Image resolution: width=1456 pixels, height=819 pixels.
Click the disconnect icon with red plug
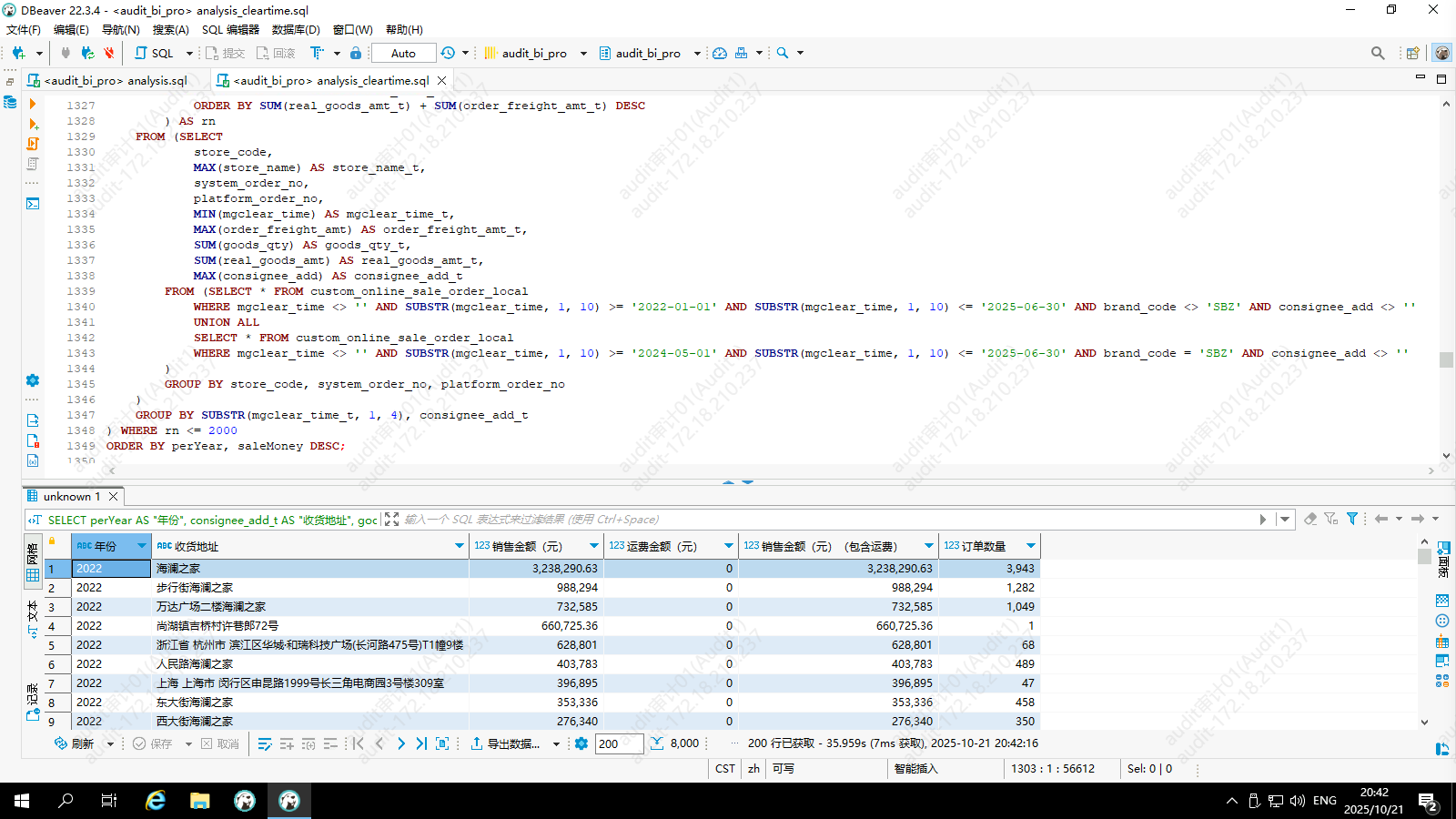coord(109,53)
